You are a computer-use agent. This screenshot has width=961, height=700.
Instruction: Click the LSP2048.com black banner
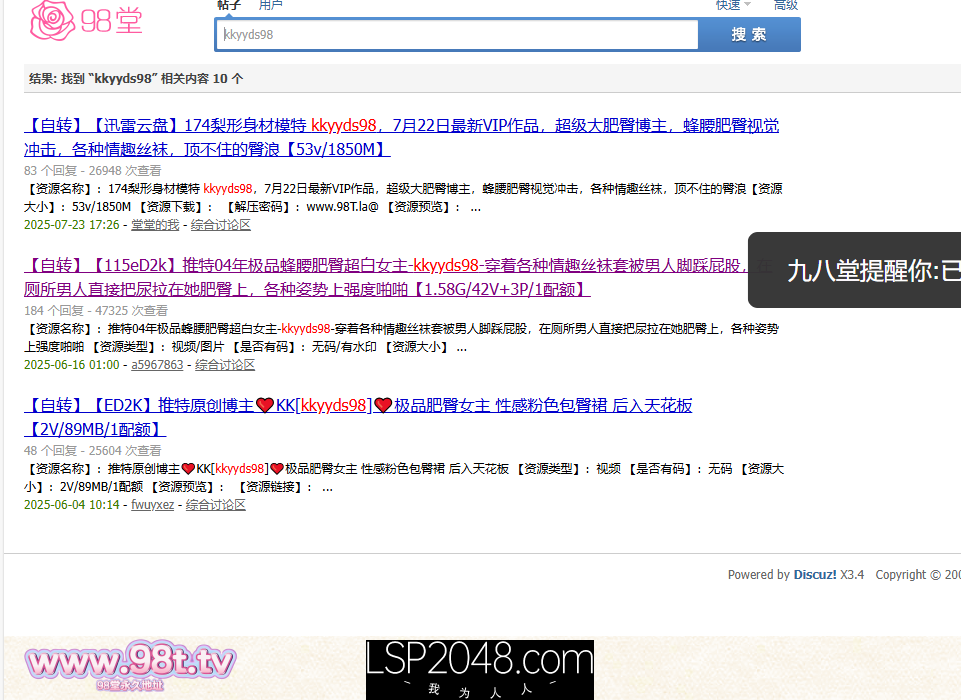pyautogui.click(x=479, y=670)
